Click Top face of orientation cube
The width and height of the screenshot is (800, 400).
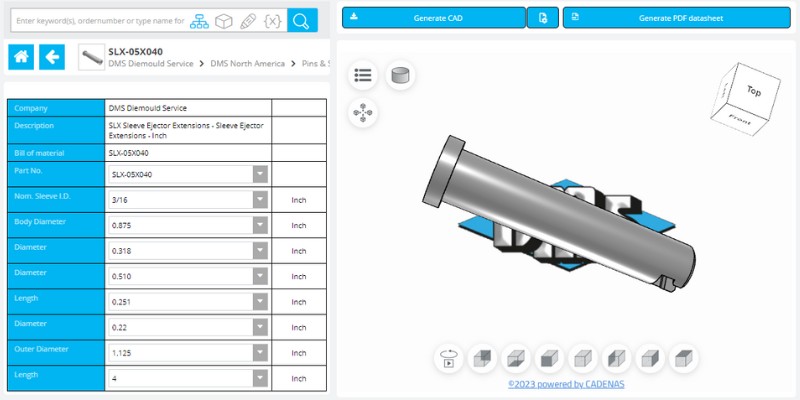(754, 91)
